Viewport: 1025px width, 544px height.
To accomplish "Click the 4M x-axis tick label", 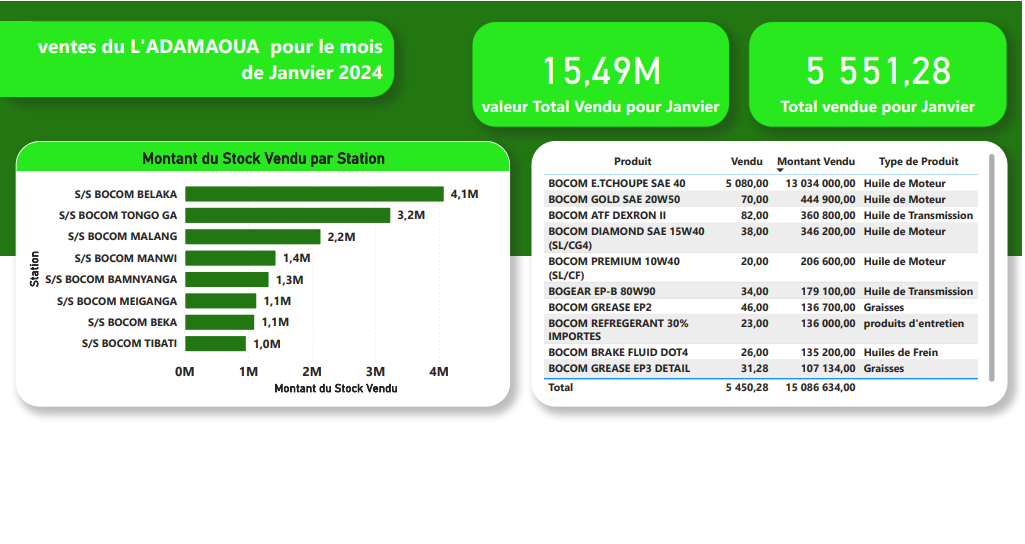I will pos(439,371).
